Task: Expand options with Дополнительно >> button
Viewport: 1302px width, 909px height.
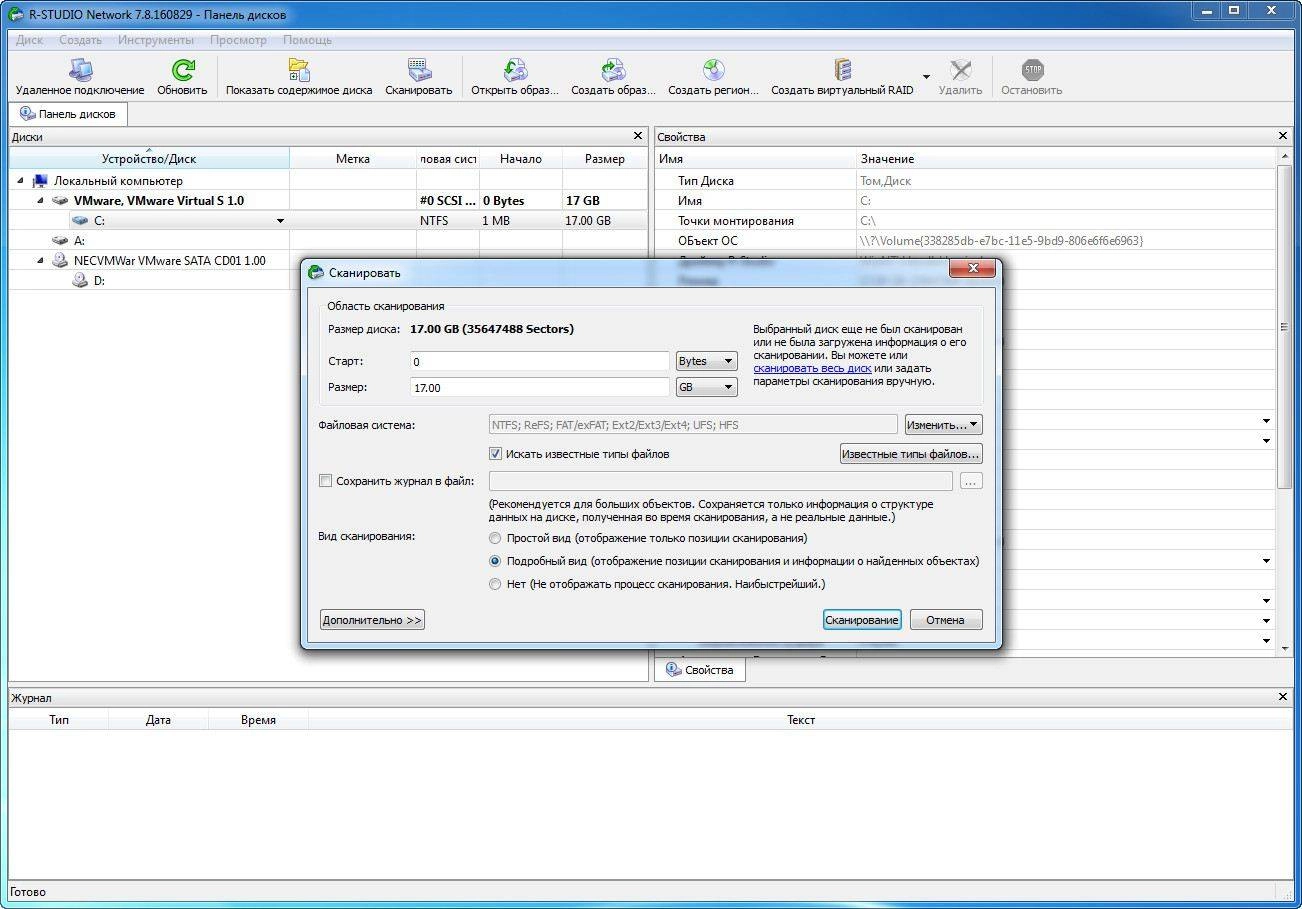Action: coord(372,620)
